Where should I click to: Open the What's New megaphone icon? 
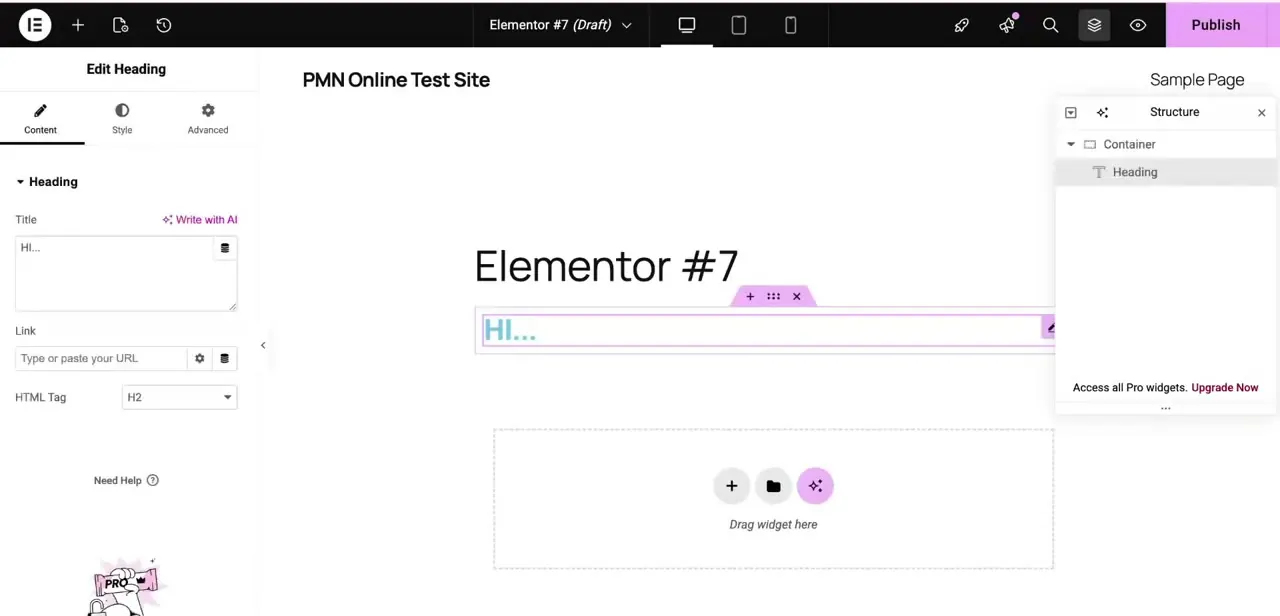1007,25
